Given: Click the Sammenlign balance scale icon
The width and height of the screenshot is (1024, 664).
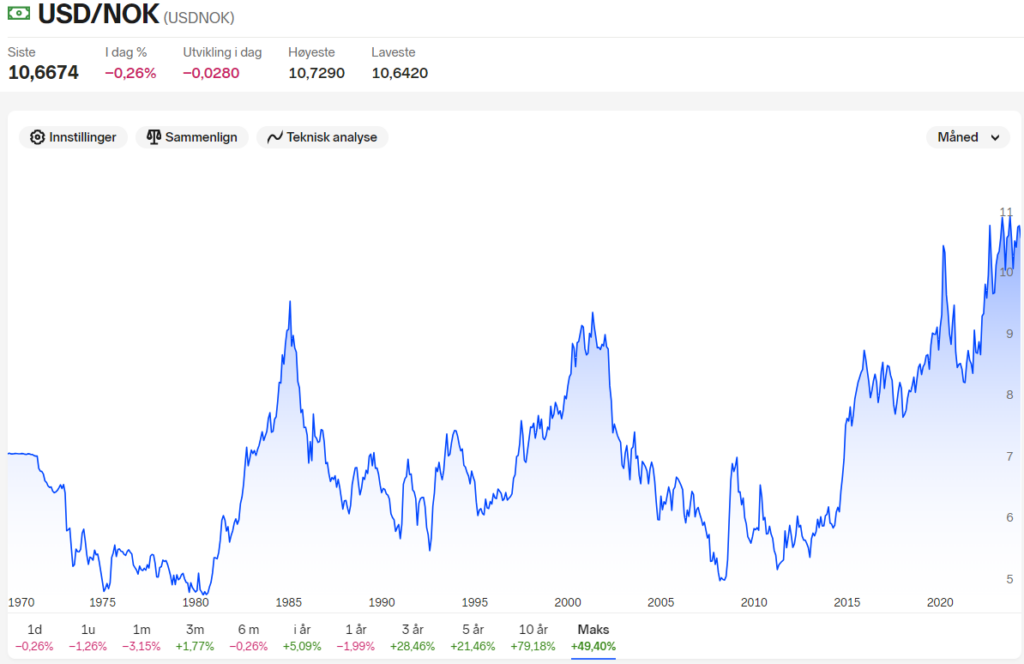Looking at the screenshot, I should coord(153,137).
